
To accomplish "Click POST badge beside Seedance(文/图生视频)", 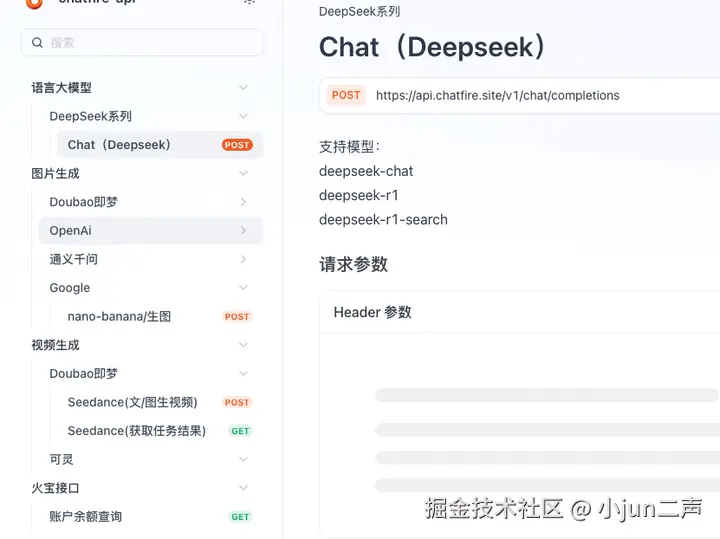I will pos(237,402).
